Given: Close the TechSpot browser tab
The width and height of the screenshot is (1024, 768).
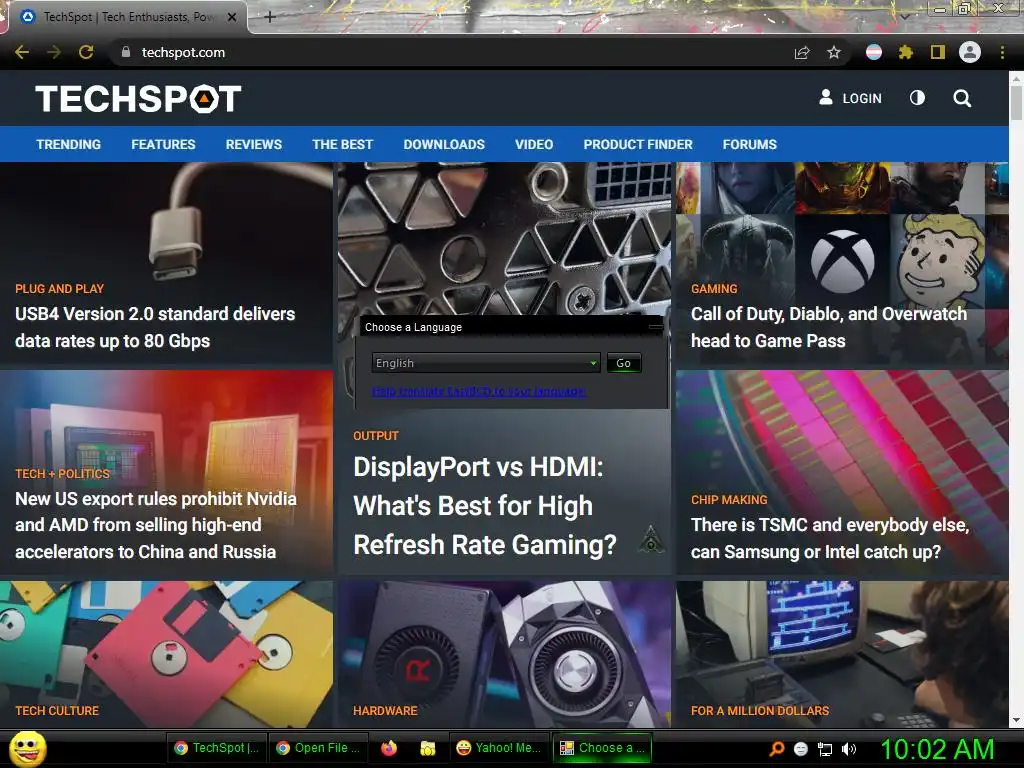Looking at the screenshot, I should [232, 18].
